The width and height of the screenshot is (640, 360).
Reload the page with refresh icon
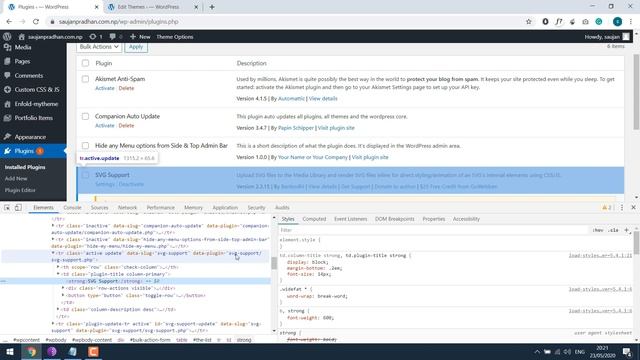pos(36,22)
